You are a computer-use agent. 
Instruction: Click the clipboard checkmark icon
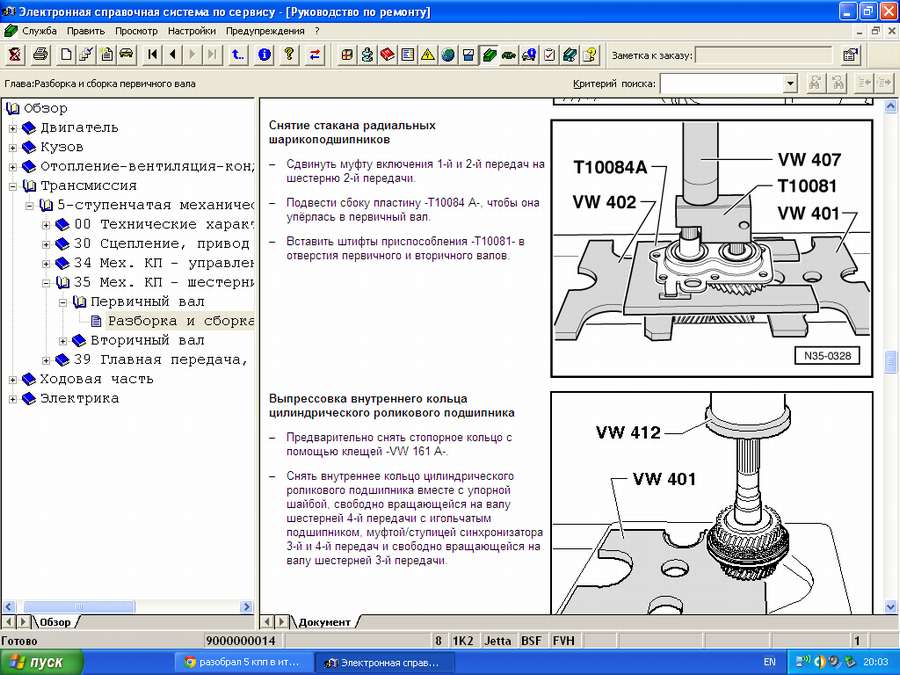549,55
